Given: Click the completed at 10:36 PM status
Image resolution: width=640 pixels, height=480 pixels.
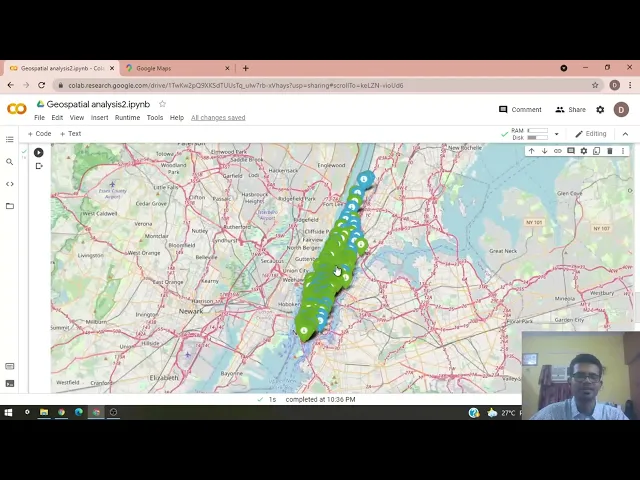Looking at the screenshot, I should coord(320,400).
